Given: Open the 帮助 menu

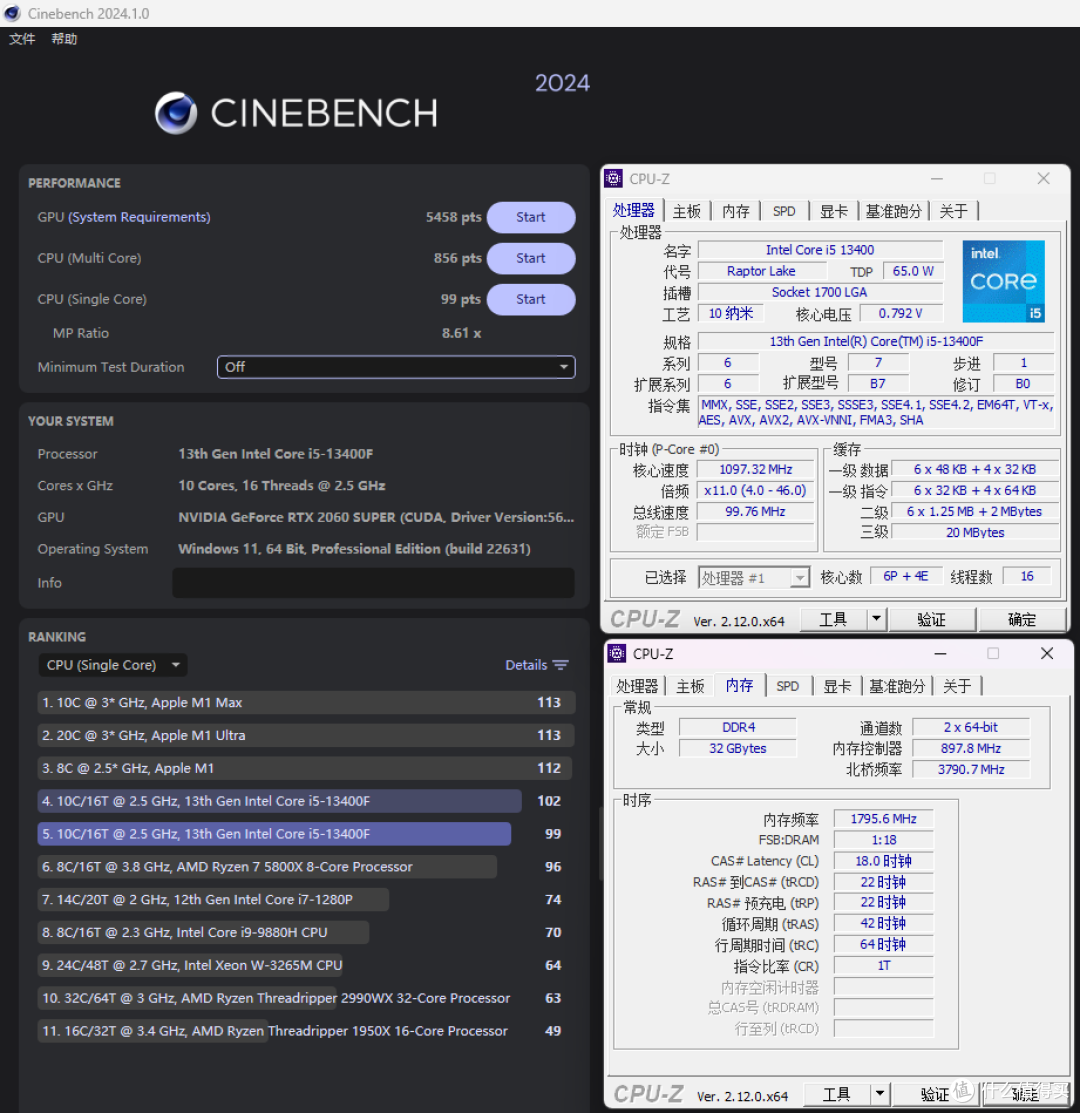Looking at the screenshot, I should tap(64, 39).
